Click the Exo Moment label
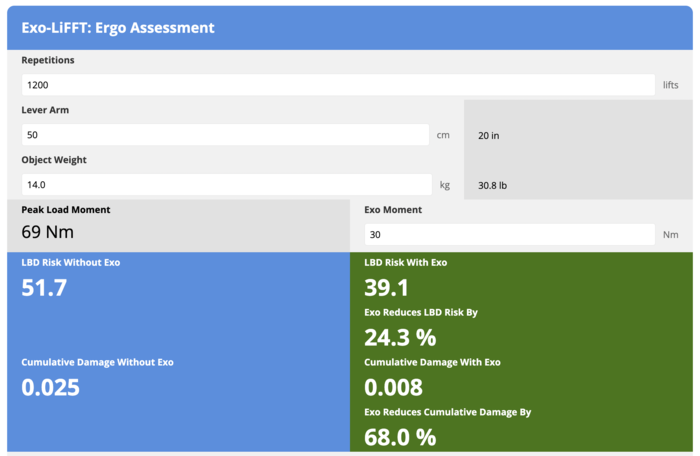700x456 pixels. [393, 210]
